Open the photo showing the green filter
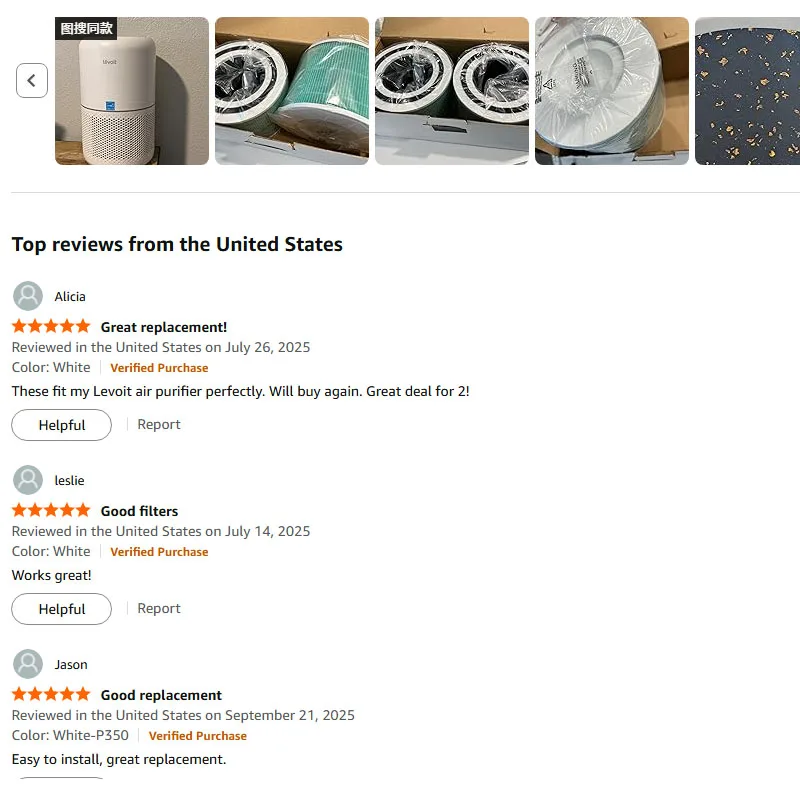Screen dimensions: 800x800 (x=292, y=91)
